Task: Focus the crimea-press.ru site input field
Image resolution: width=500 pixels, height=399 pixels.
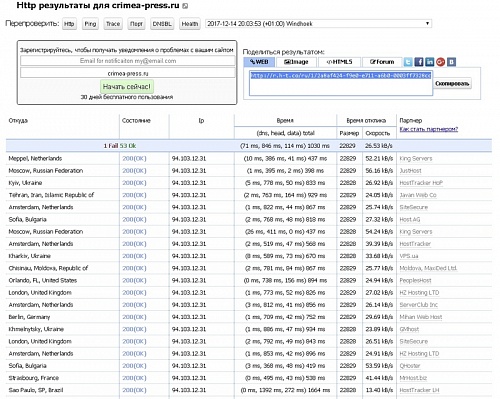Action: (x=128, y=73)
